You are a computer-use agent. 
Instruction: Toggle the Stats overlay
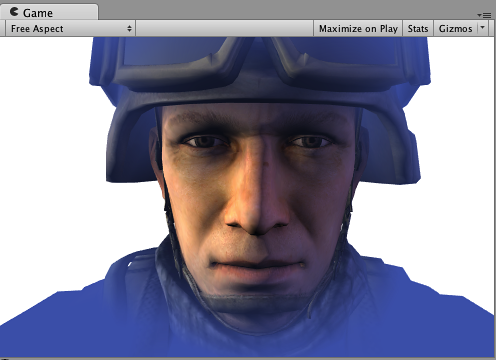[x=418, y=29]
